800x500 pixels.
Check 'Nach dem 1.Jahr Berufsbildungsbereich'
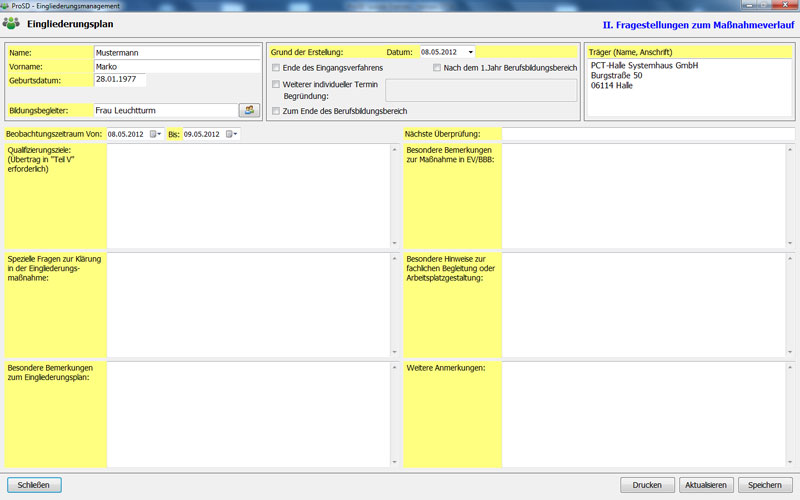tap(437, 68)
